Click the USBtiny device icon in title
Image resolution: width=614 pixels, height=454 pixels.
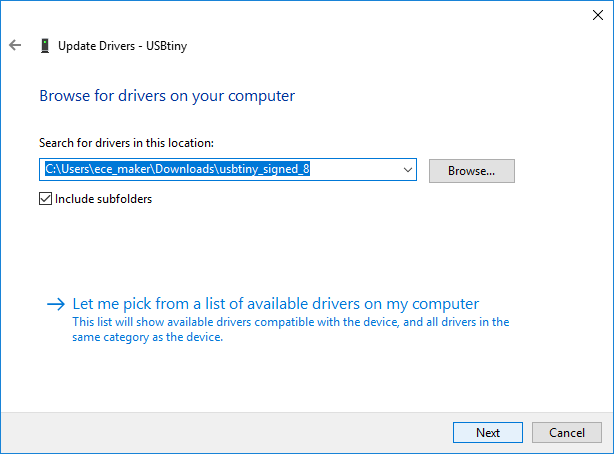(x=44, y=45)
